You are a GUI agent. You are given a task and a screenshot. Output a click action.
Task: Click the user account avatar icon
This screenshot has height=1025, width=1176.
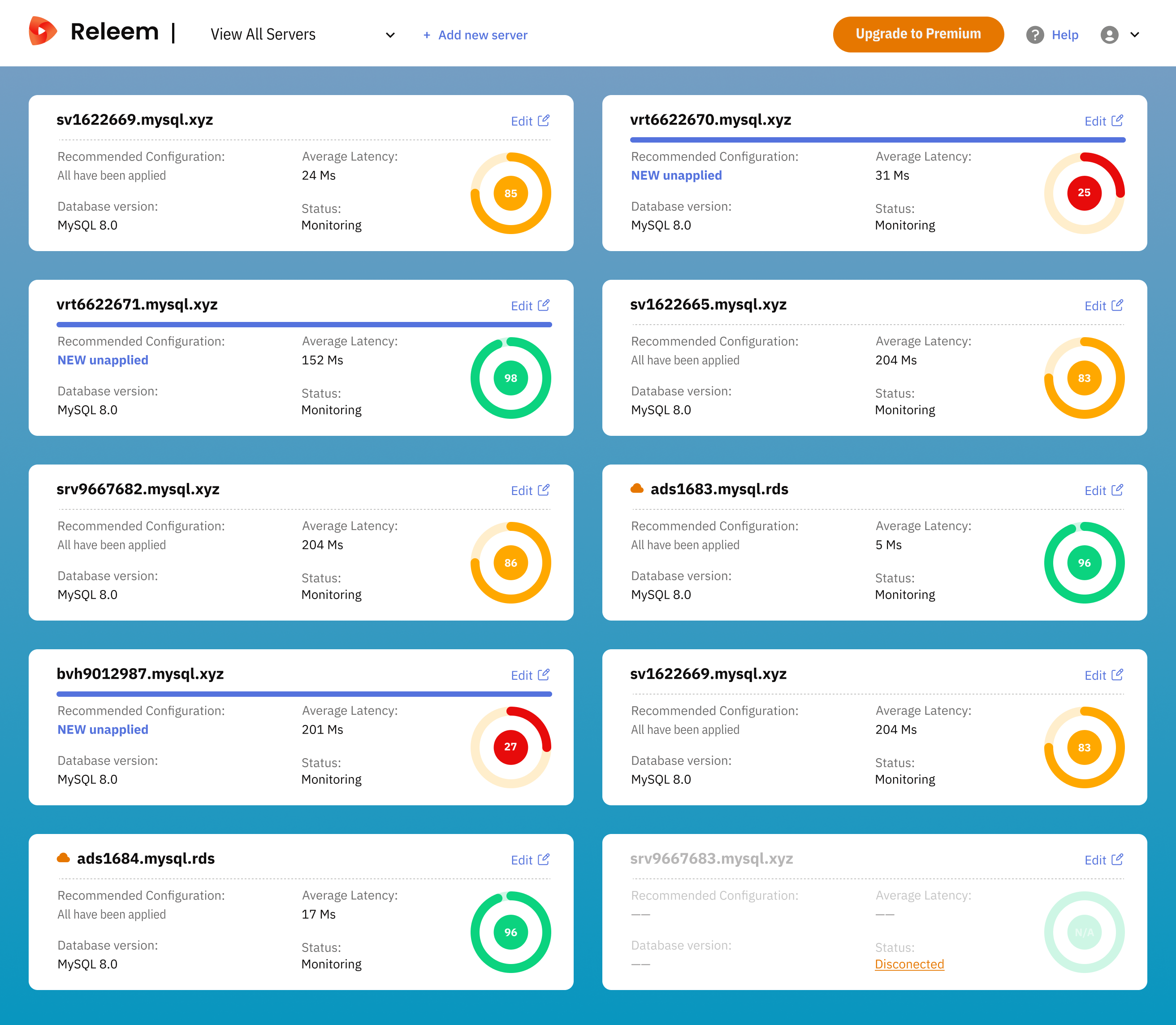coord(1110,35)
